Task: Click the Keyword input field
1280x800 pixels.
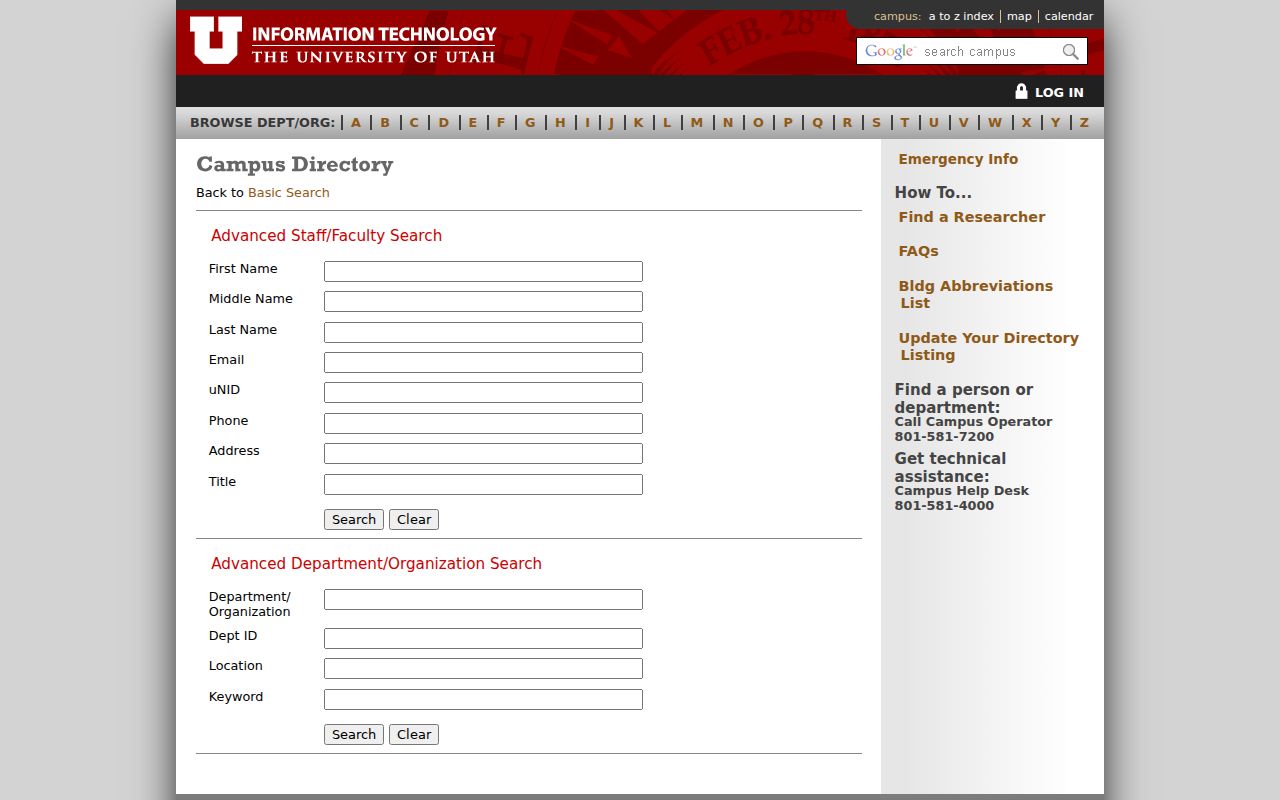Action: pos(483,699)
